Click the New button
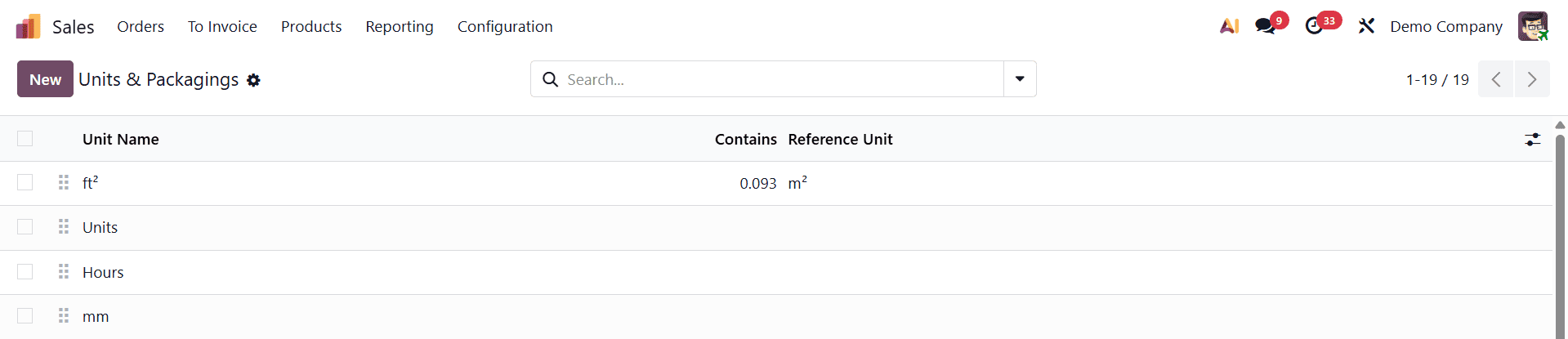The height and width of the screenshot is (339, 1568). point(45,79)
